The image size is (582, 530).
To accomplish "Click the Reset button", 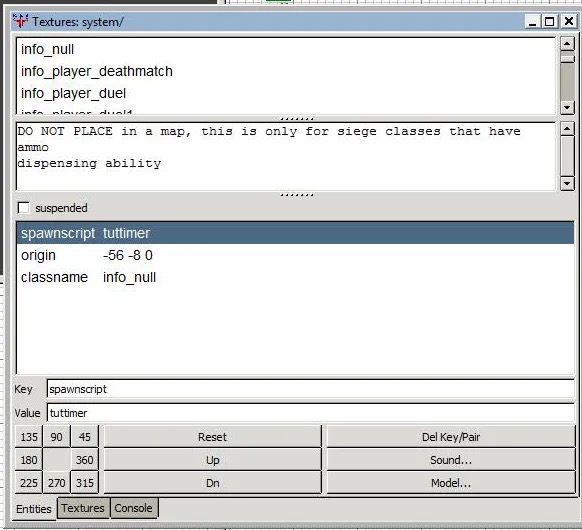I will (x=212, y=437).
